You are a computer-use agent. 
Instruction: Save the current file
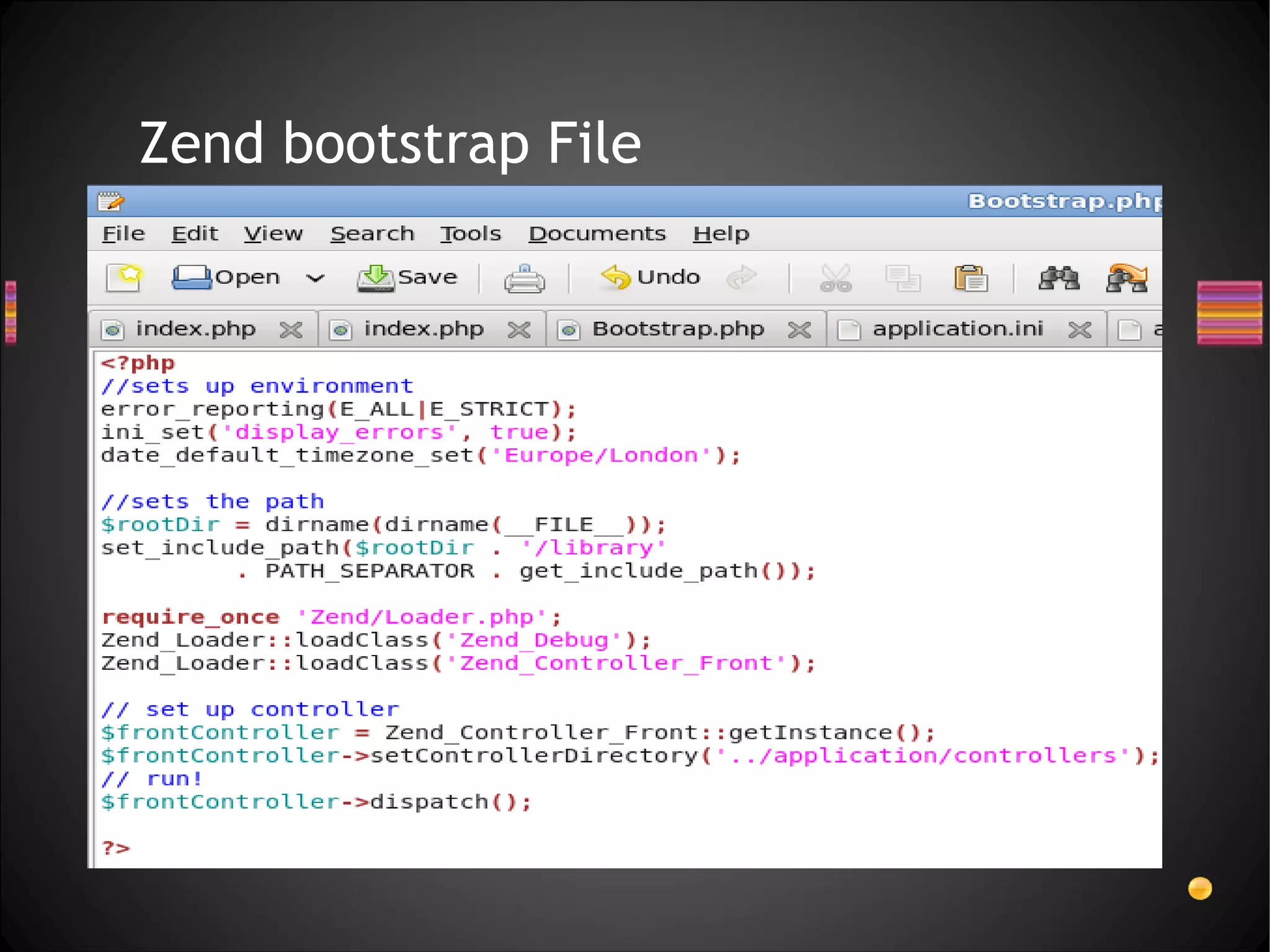[407, 277]
